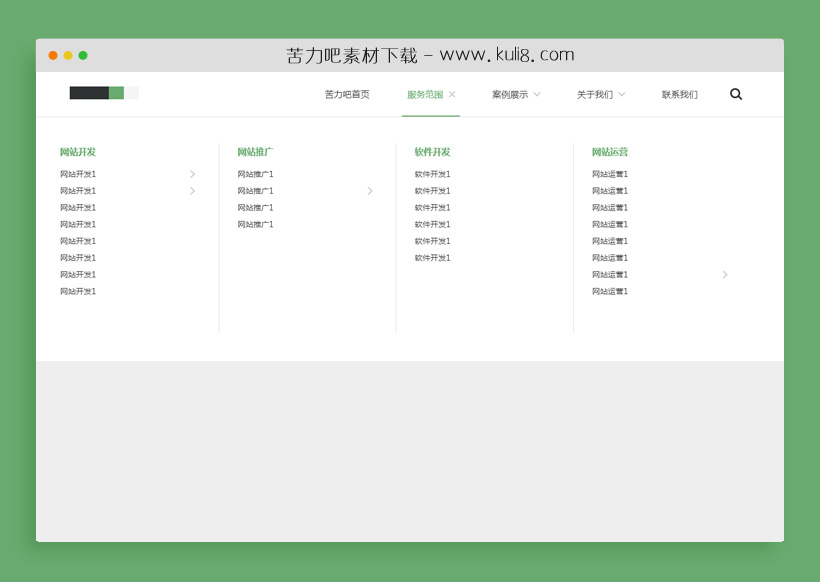Open the 网站开发 column heading
This screenshot has height=582, width=820.
click(77, 152)
